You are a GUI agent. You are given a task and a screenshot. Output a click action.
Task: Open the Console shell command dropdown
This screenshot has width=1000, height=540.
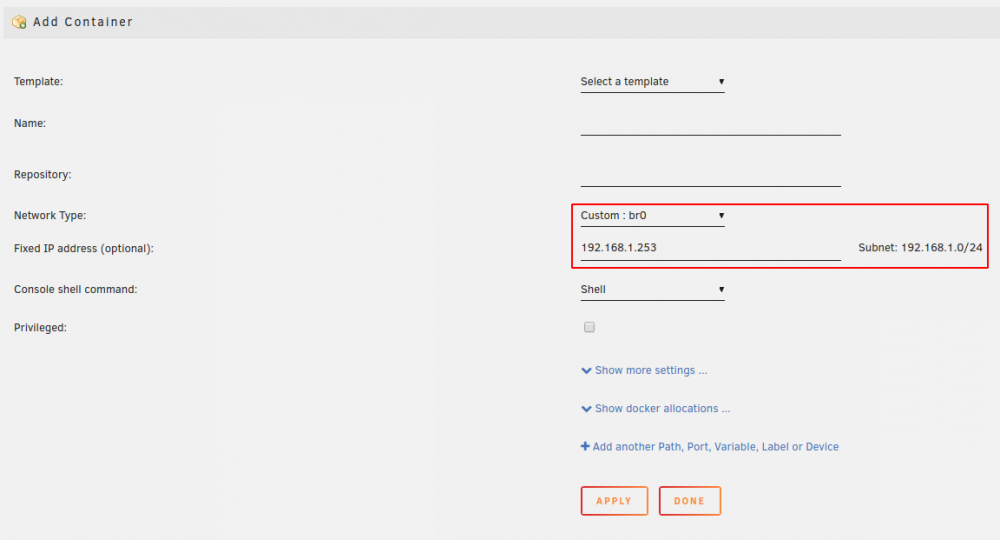[x=652, y=289]
